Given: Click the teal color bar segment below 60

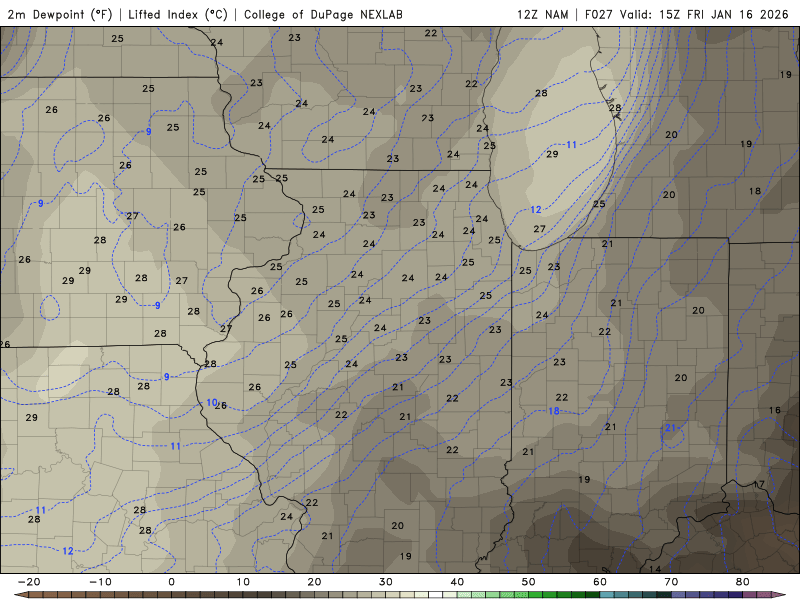Looking at the screenshot, I should pyautogui.click(x=607, y=595).
